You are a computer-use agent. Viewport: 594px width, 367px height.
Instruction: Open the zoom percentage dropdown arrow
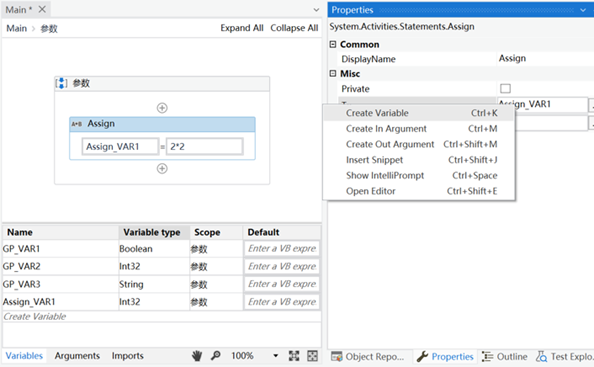tap(275, 356)
